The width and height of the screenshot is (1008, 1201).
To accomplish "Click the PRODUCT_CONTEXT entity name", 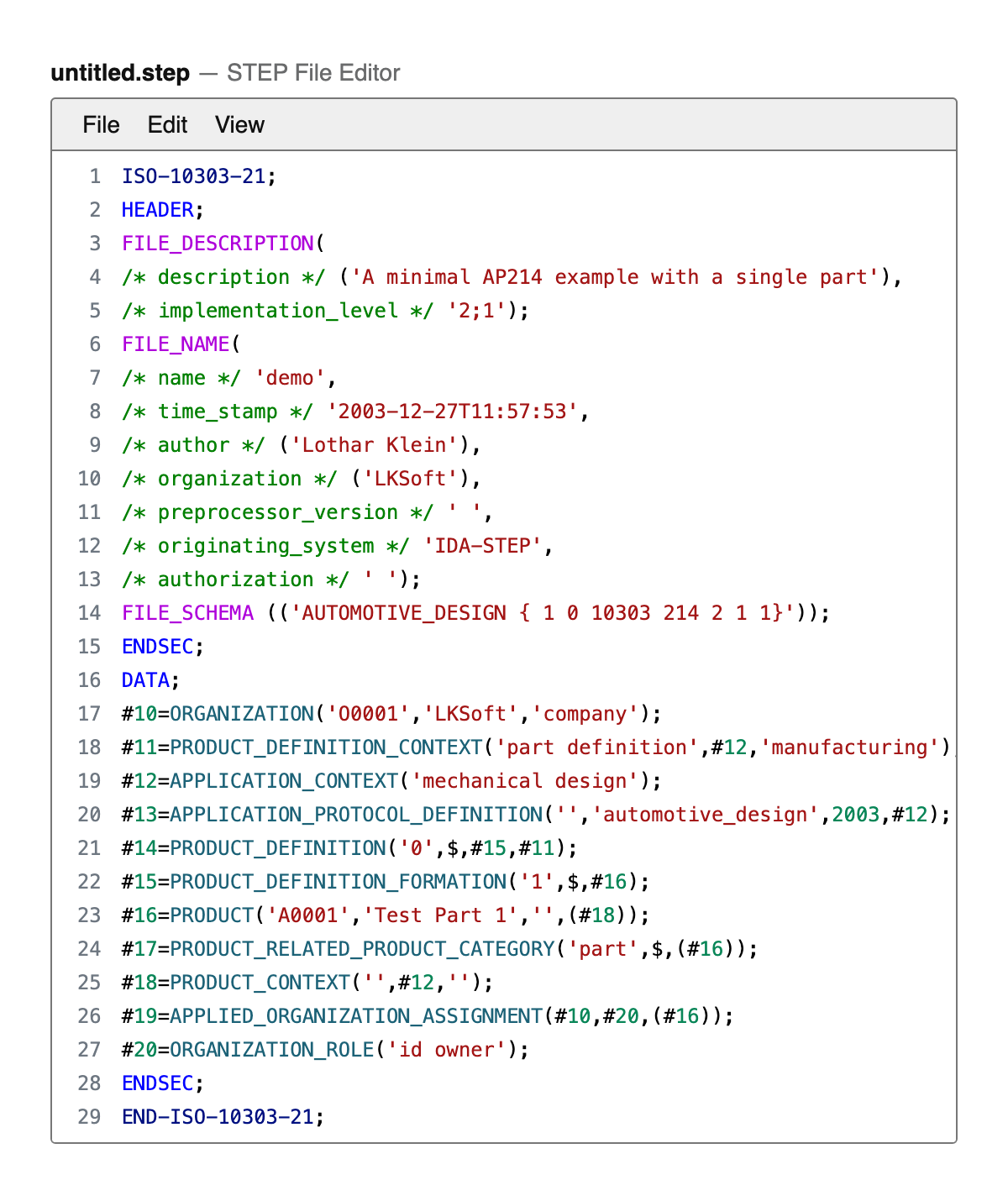I will [x=260, y=983].
